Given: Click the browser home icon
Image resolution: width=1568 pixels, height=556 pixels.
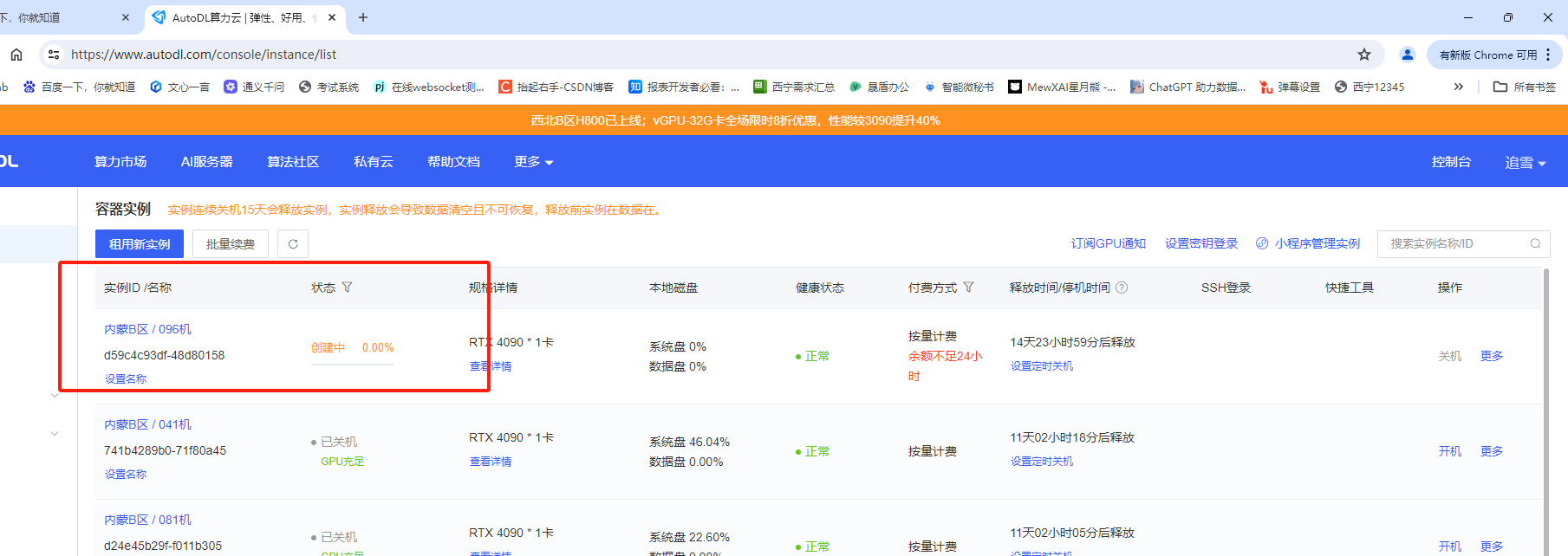Looking at the screenshot, I should coord(16,55).
